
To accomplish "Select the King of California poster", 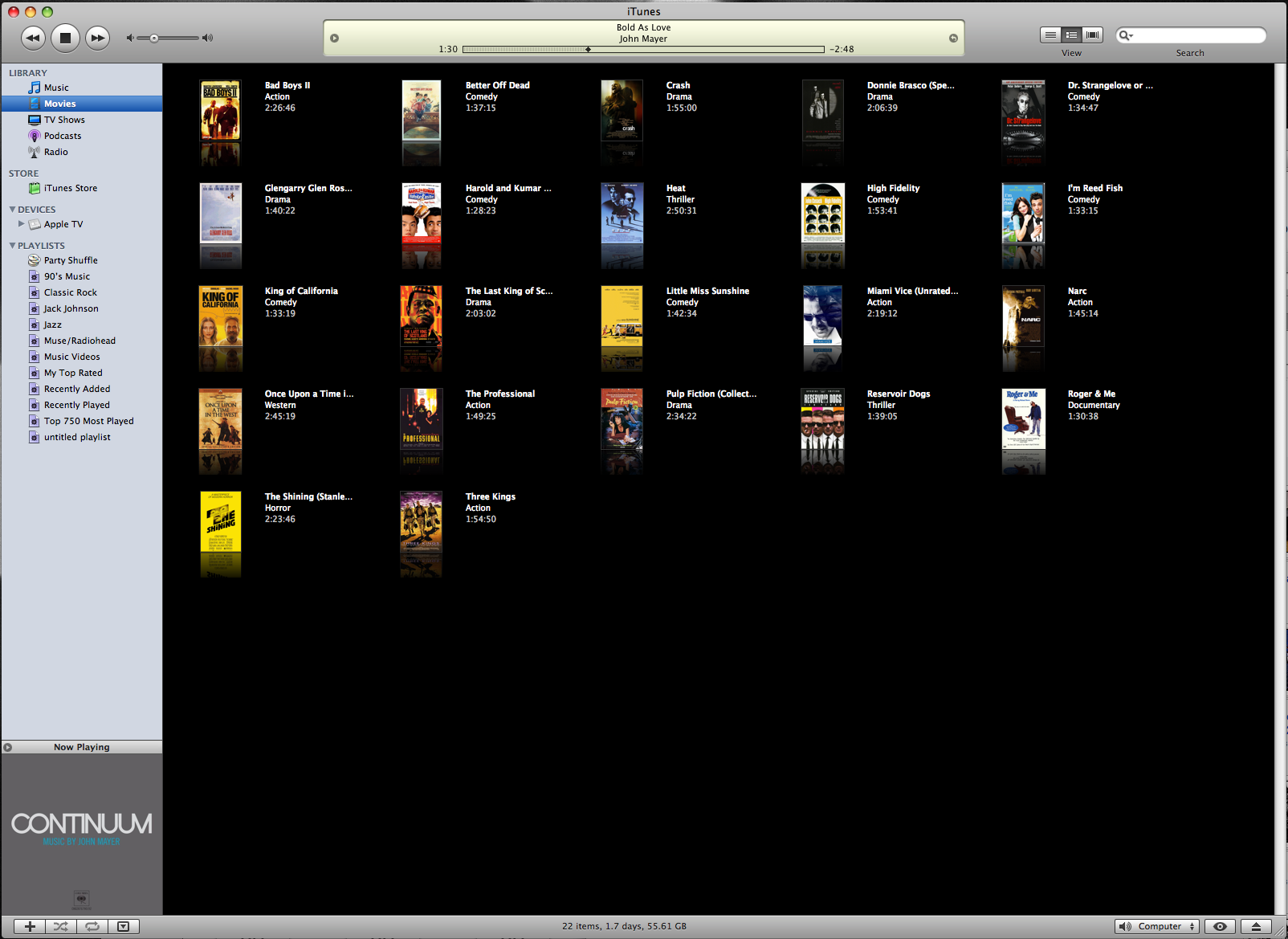I will 220,316.
